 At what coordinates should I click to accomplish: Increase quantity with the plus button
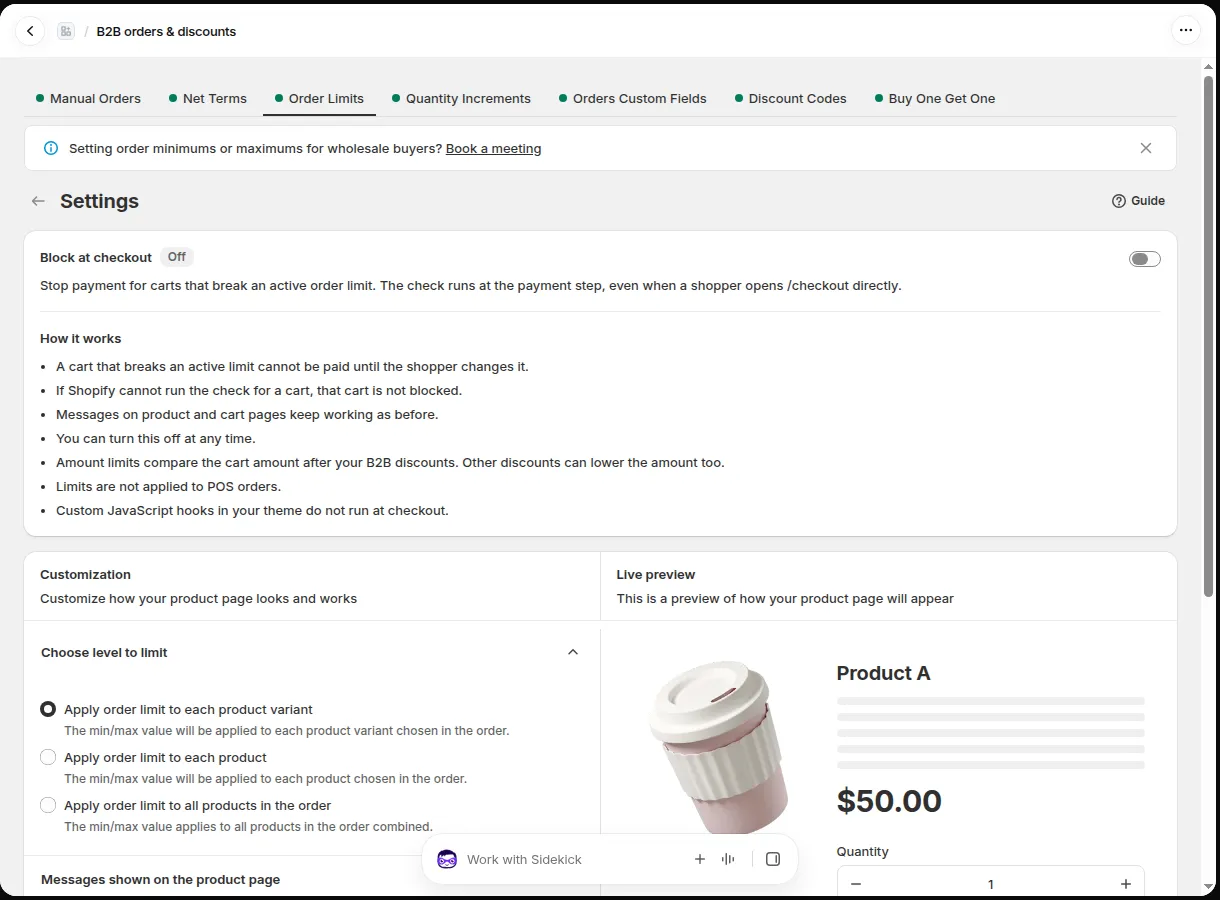tap(1126, 884)
